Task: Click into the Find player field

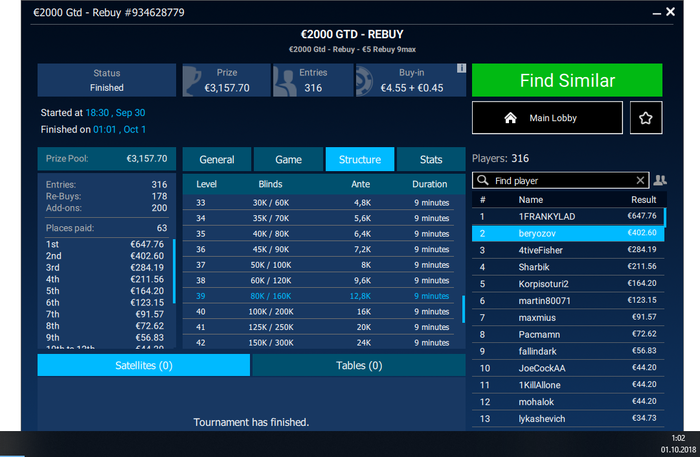Action: (562, 180)
